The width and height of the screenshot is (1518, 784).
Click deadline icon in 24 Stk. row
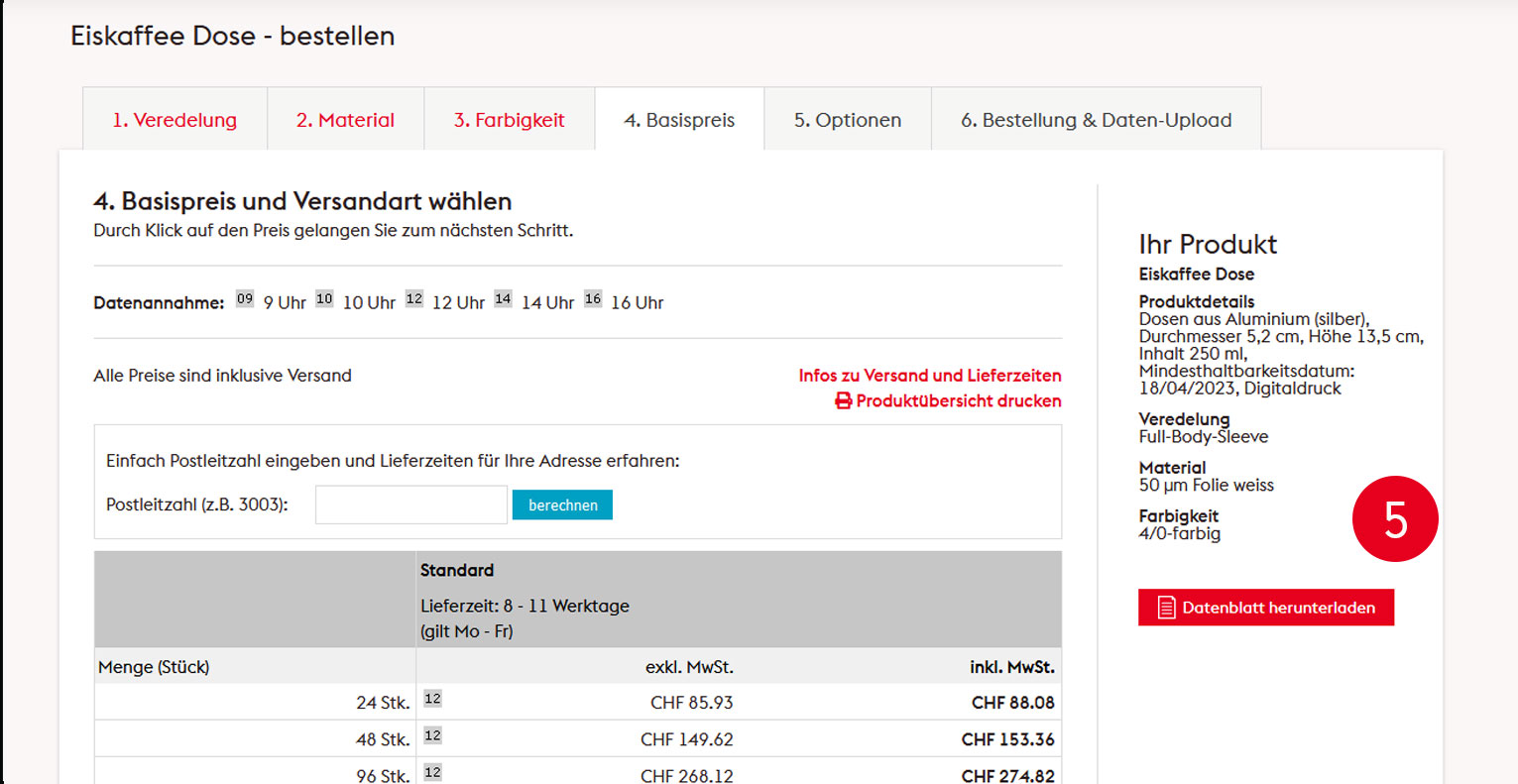click(432, 700)
